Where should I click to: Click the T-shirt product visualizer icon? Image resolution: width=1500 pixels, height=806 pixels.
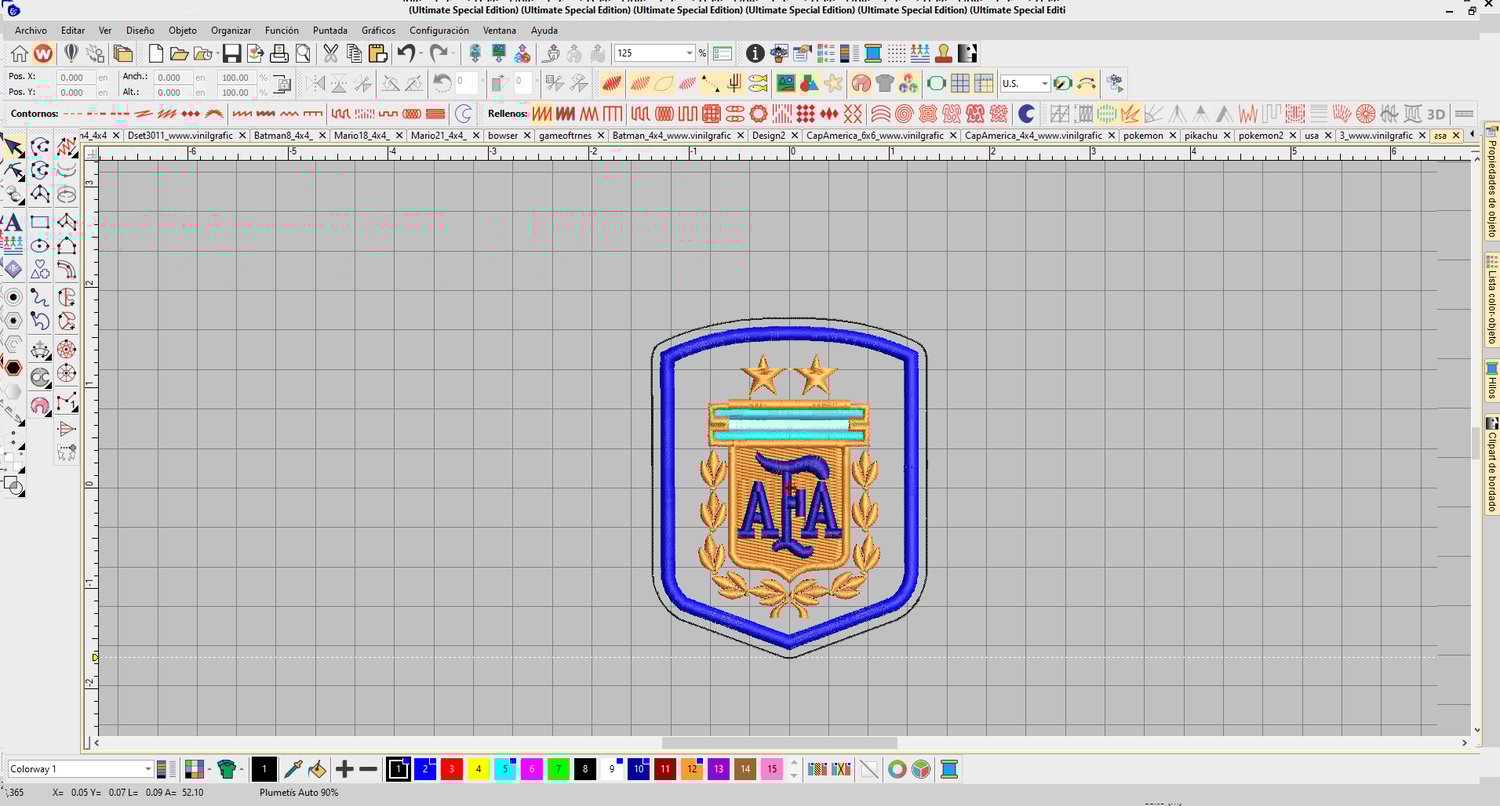tap(884, 83)
